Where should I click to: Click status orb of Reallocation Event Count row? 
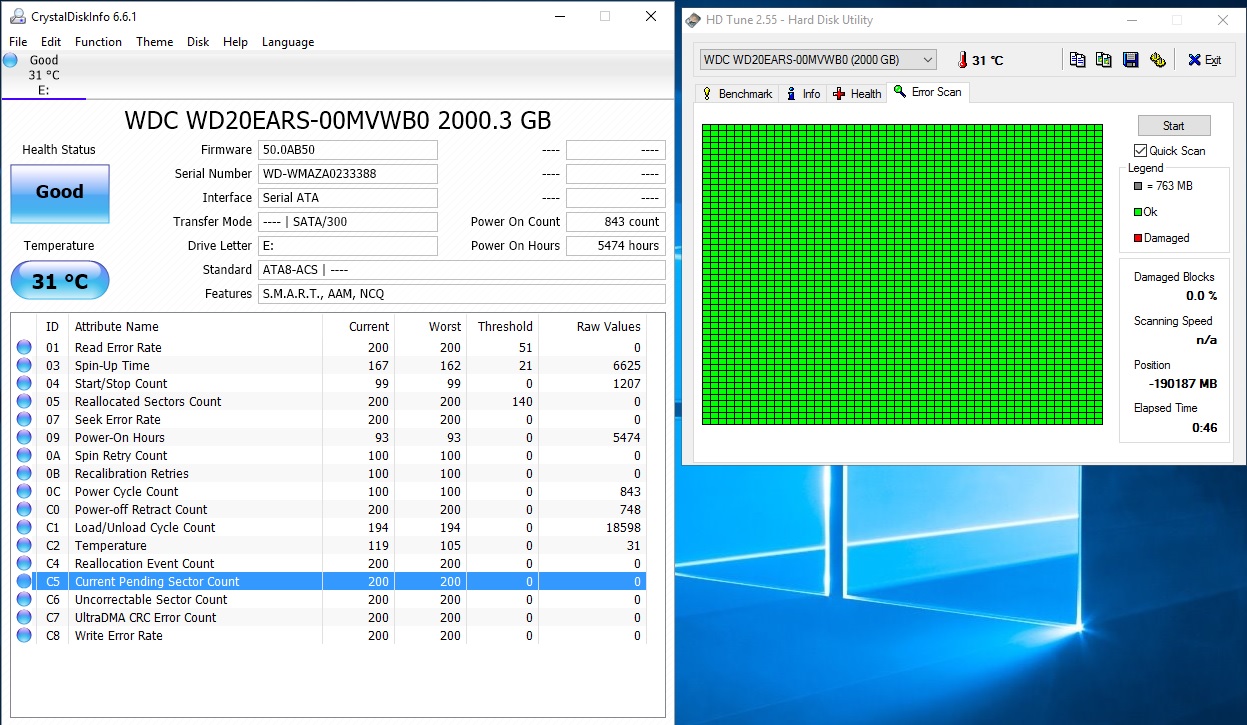[24, 564]
